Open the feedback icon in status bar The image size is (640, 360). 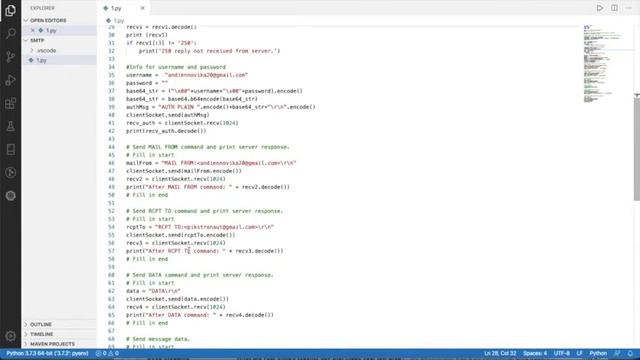[617, 353]
